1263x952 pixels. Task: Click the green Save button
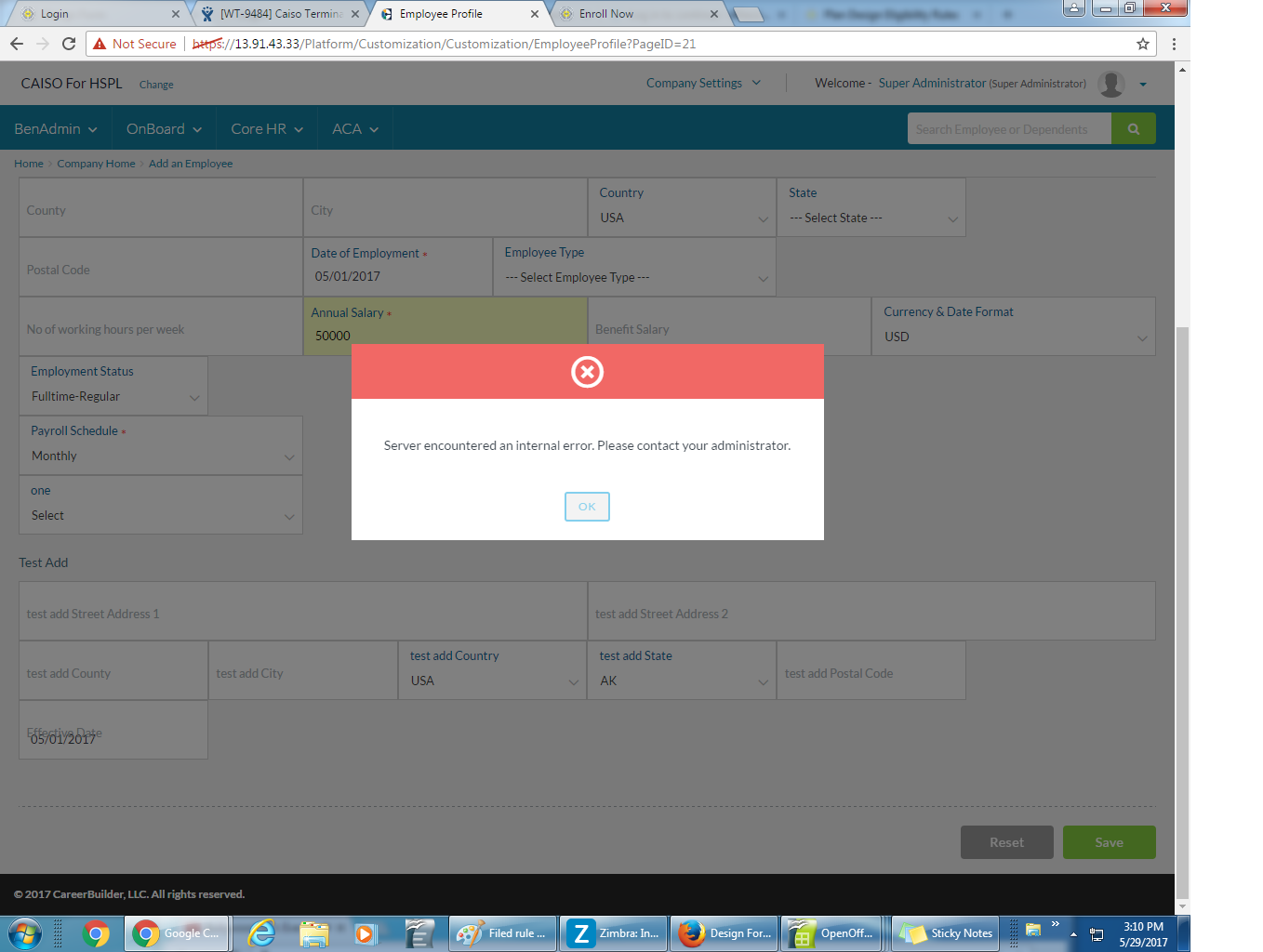(1109, 842)
